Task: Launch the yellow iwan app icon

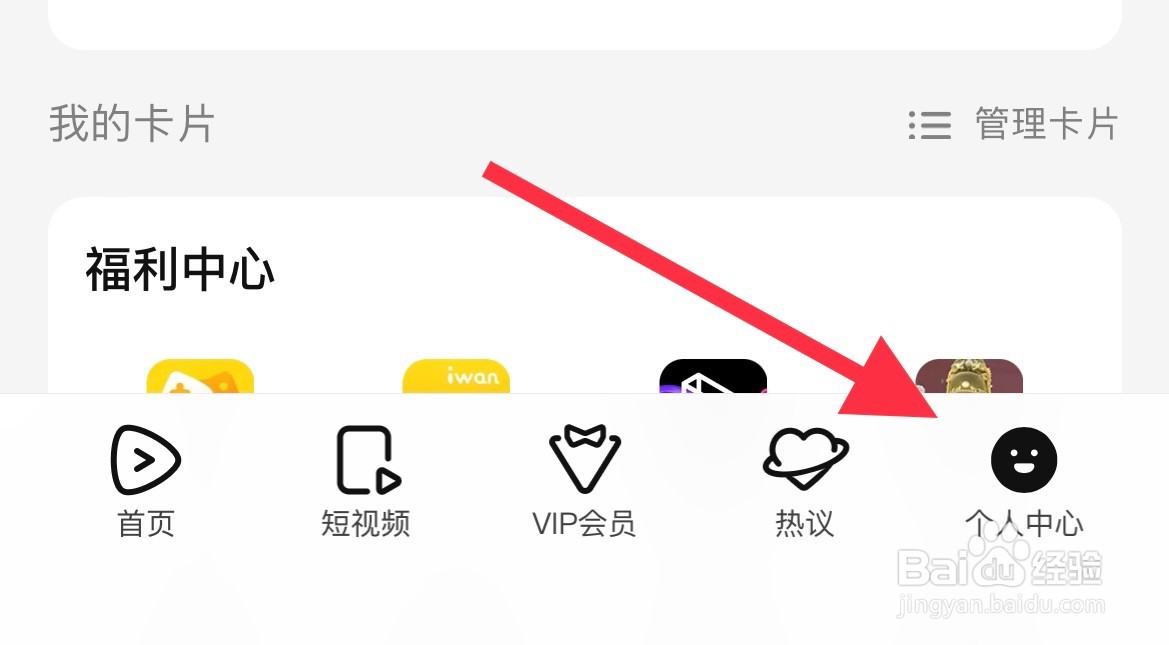Action: tap(456, 376)
